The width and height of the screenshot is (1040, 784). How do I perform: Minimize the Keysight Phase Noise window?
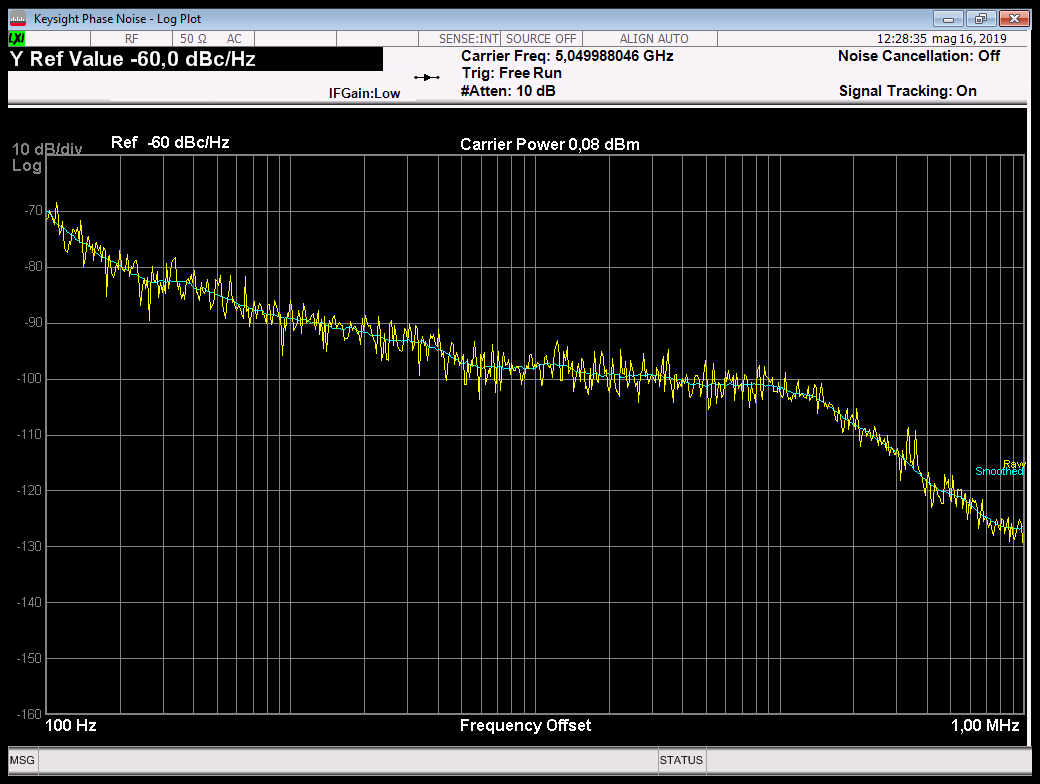click(948, 18)
